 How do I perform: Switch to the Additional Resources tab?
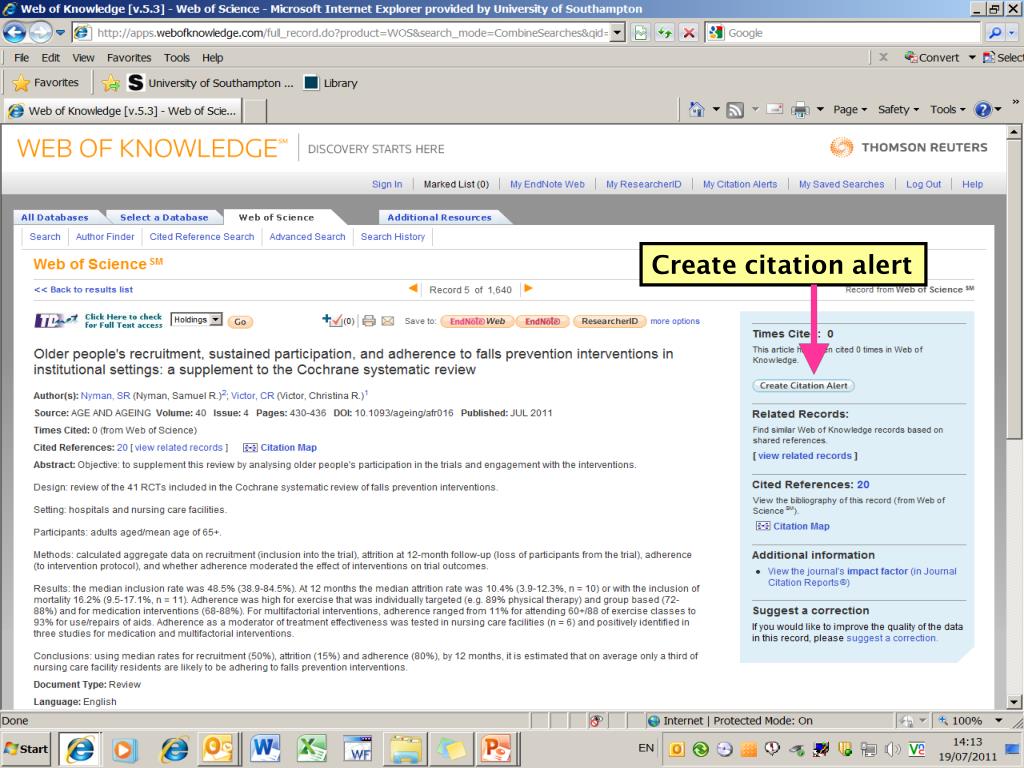(x=439, y=217)
